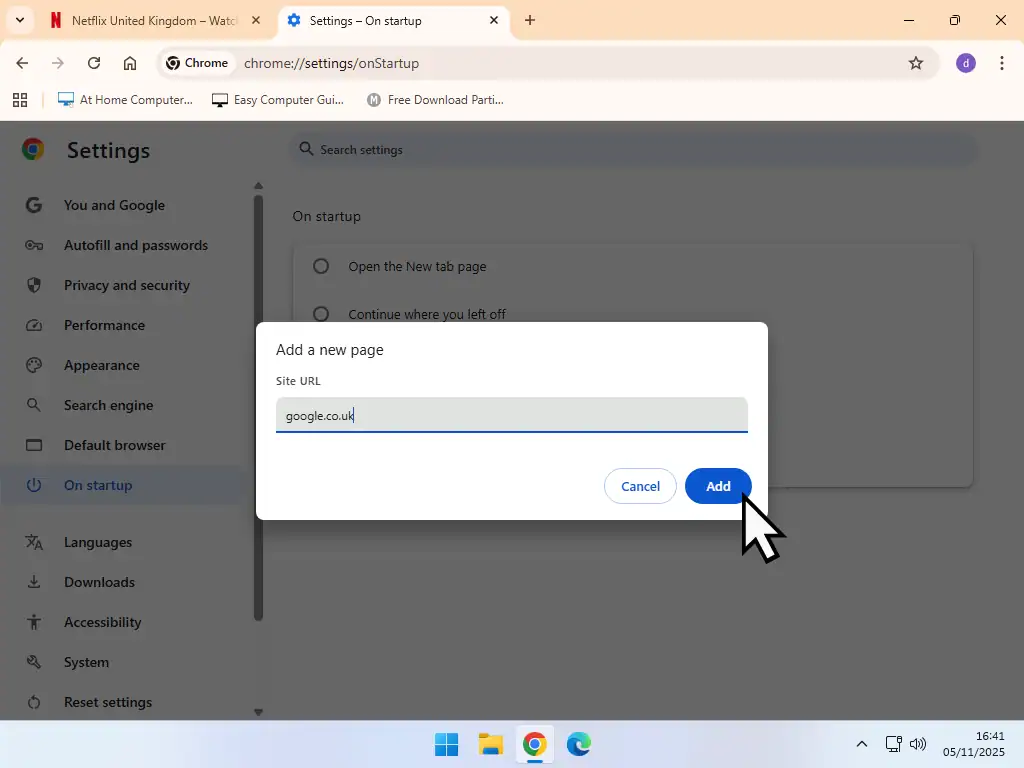Reload the Settings page
The image size is (1024, 768).
point(93,62)
